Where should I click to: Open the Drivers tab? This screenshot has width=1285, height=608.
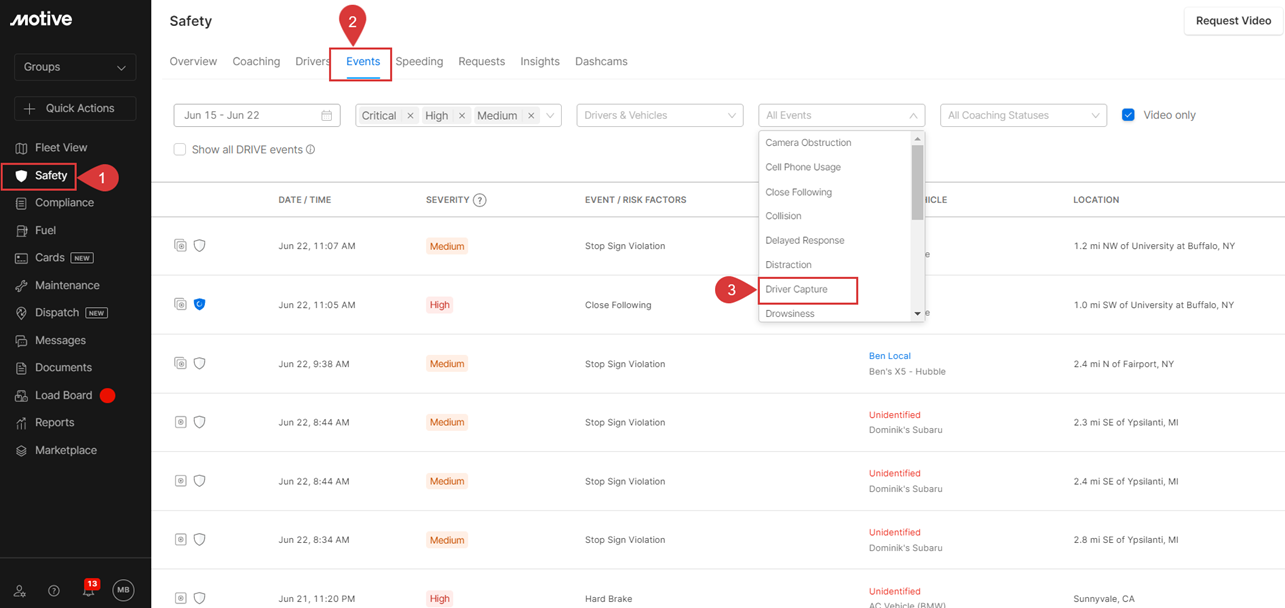pyautogui.click(x=313, y=62)
